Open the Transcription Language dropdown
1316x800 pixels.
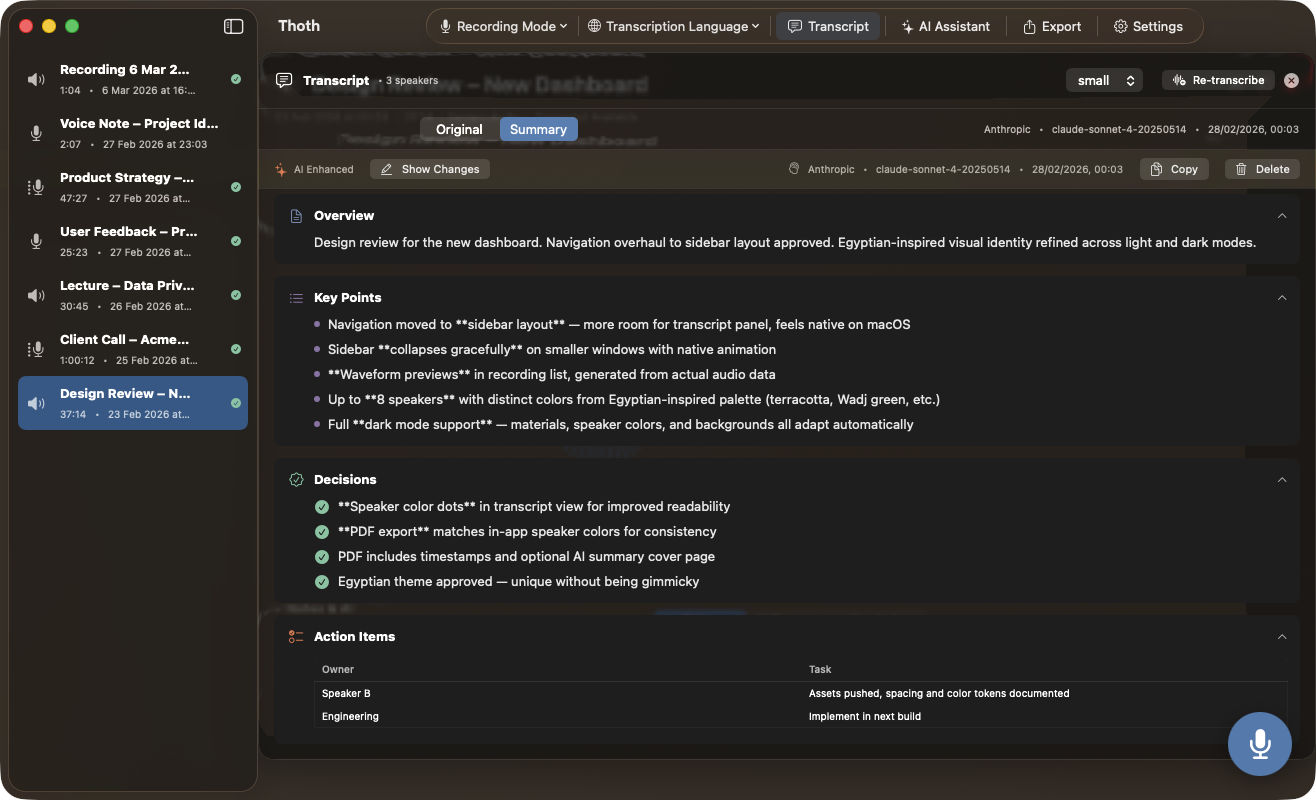click(x=673, y=27)
